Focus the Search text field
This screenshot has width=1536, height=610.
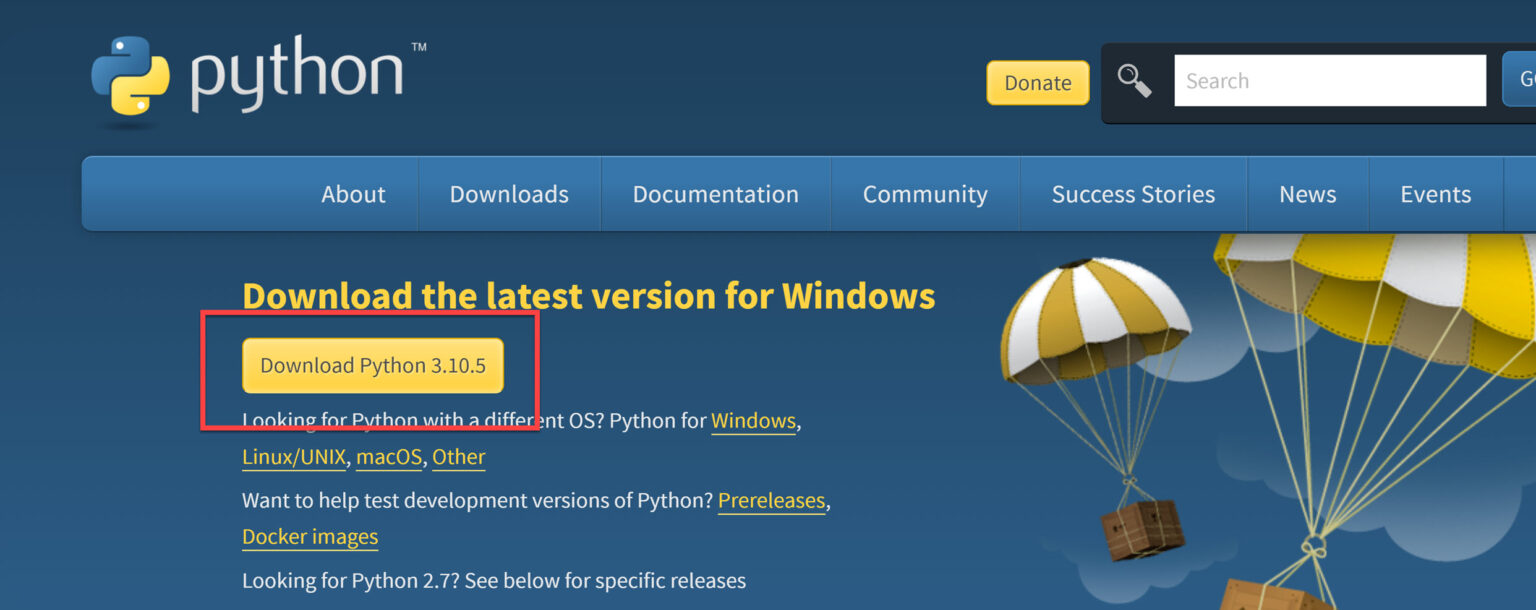(1329, 81)
